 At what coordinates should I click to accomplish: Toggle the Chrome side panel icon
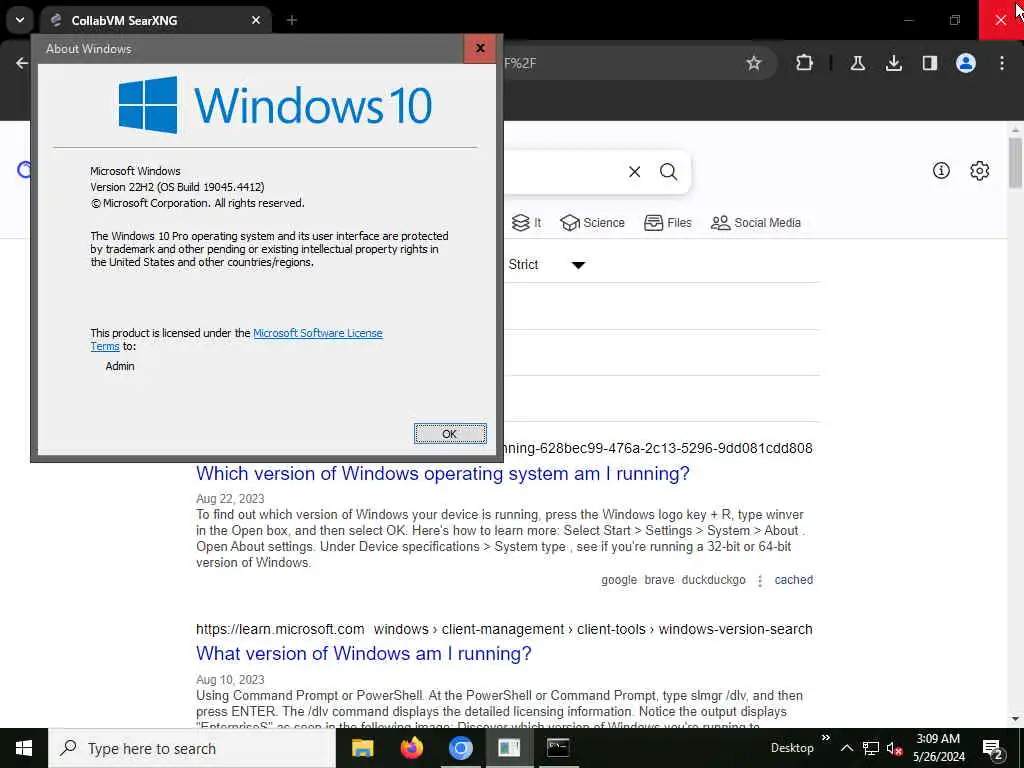[x=929, y=63]
